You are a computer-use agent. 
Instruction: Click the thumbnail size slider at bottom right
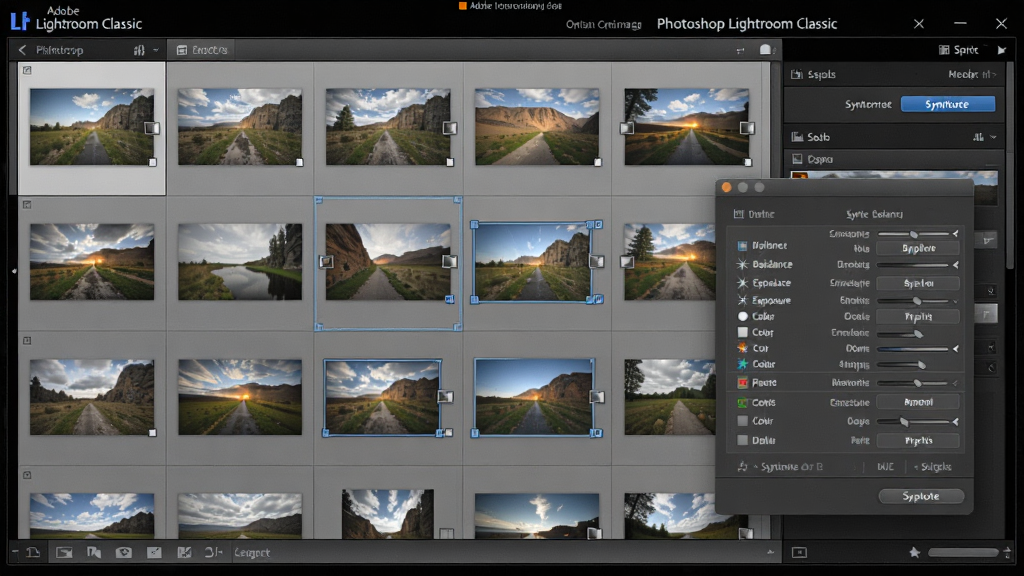tap(963, 552)
